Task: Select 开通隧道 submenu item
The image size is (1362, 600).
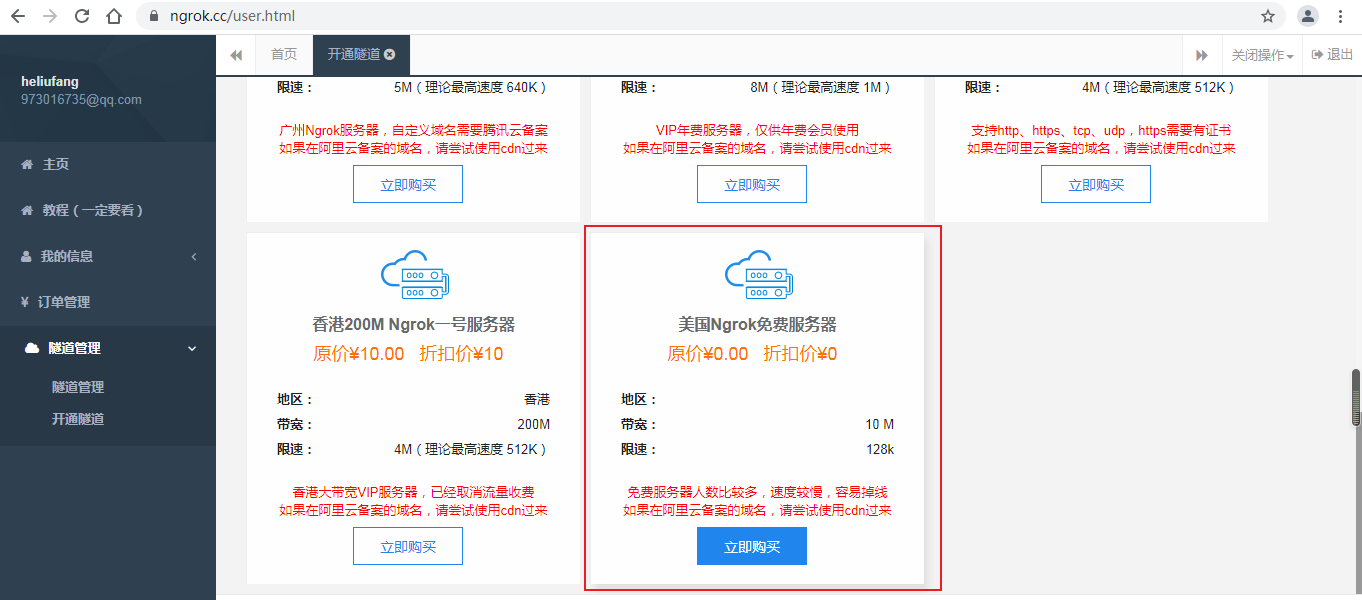Action: (78, 419)
